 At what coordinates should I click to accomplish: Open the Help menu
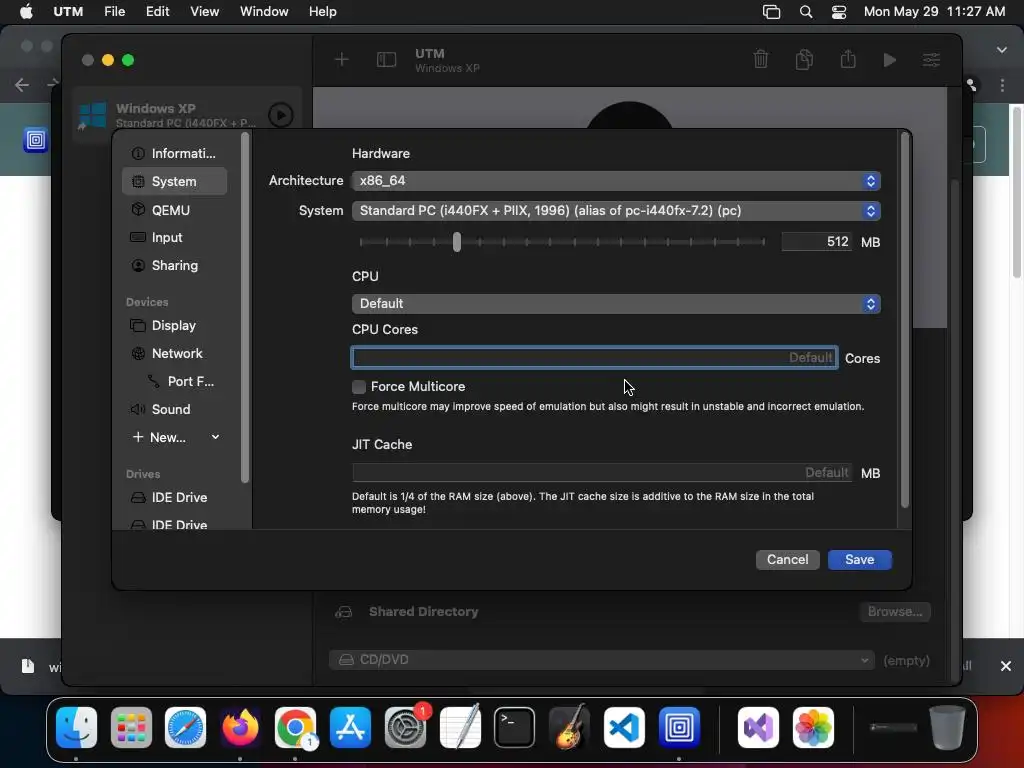pos(323,12)
